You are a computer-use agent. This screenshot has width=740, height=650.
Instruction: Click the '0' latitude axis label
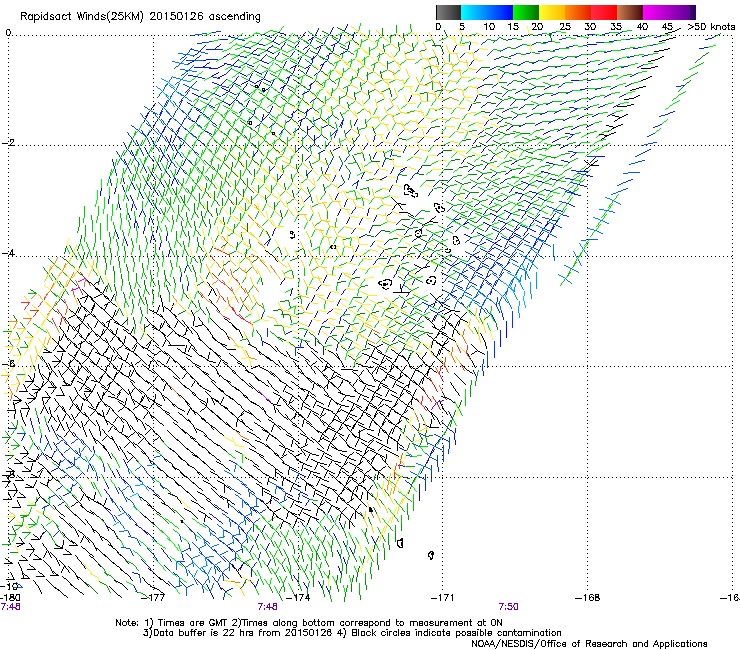tap(8, 33)
